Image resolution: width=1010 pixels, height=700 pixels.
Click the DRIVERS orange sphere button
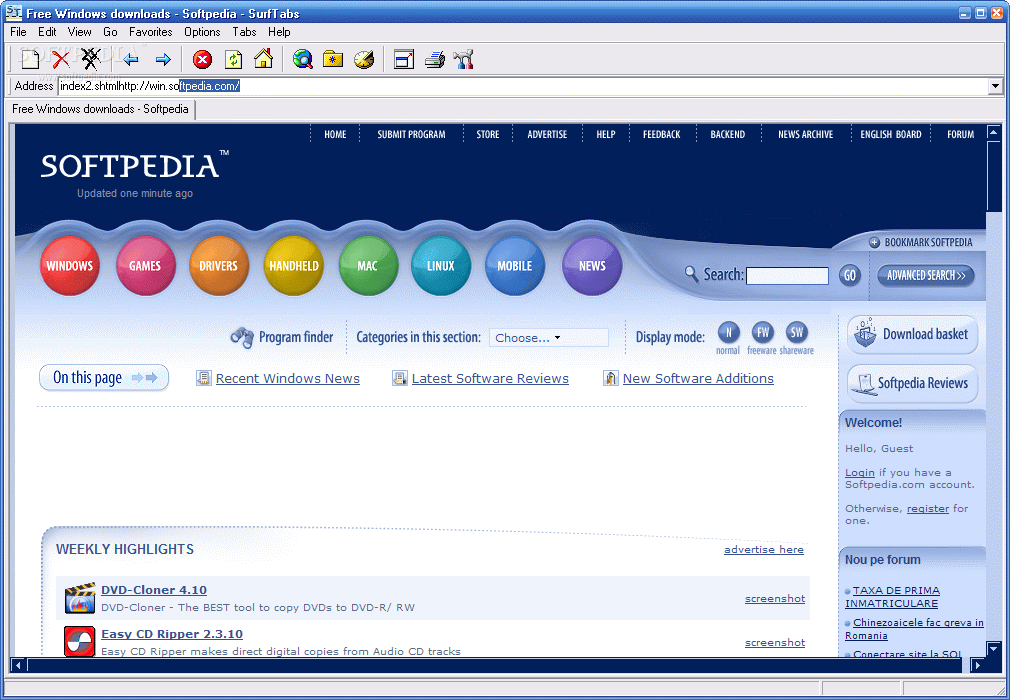[x=218, y=266]
